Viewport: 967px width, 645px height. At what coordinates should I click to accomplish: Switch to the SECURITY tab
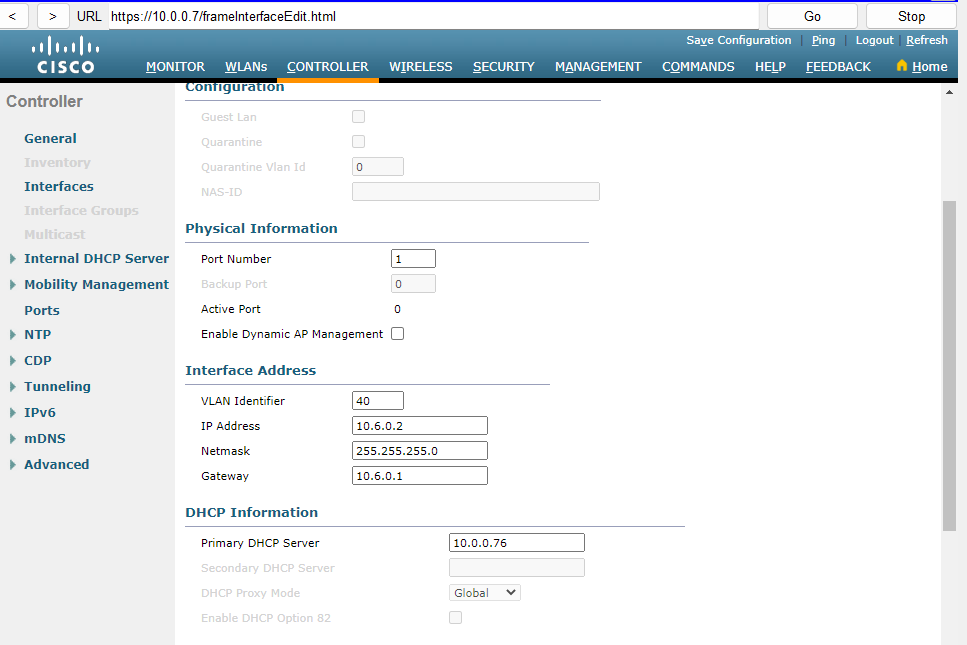point(503,67)
